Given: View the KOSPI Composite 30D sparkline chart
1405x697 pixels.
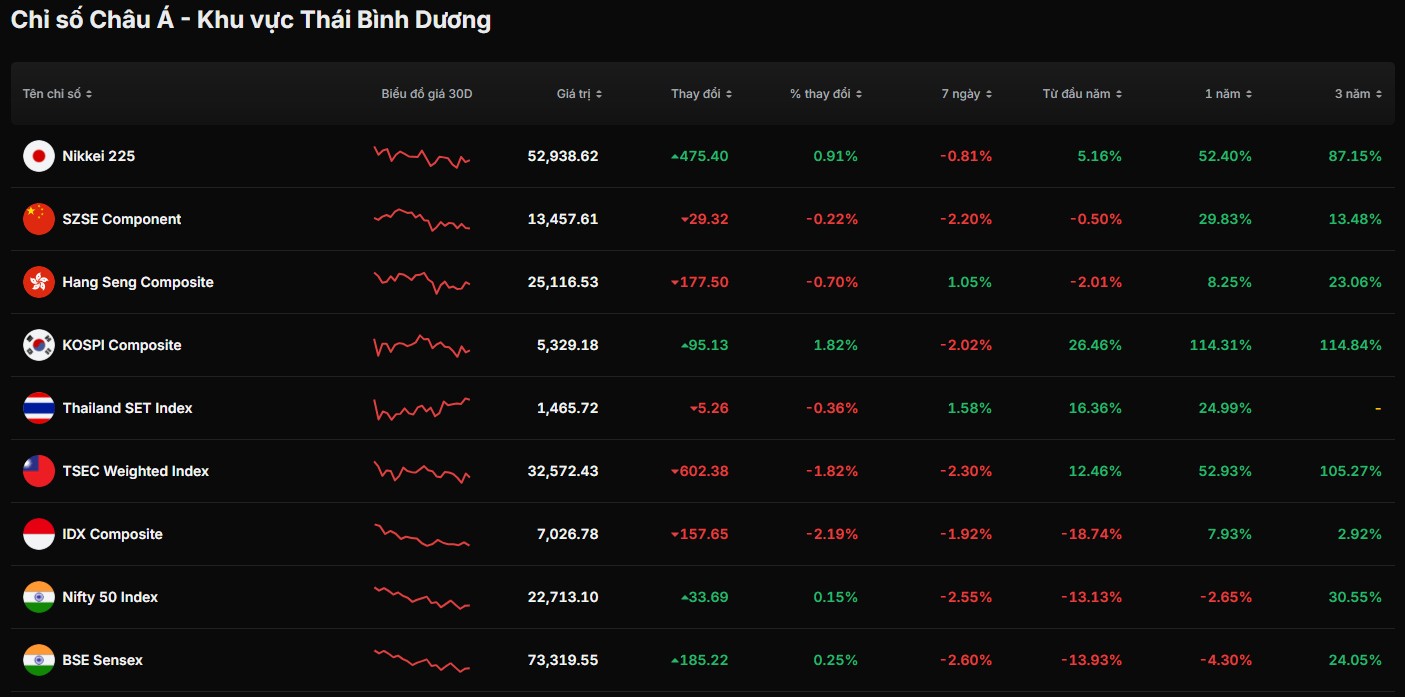Looking at the screenshot, I should pyautogui.click(x=421, y=345).
